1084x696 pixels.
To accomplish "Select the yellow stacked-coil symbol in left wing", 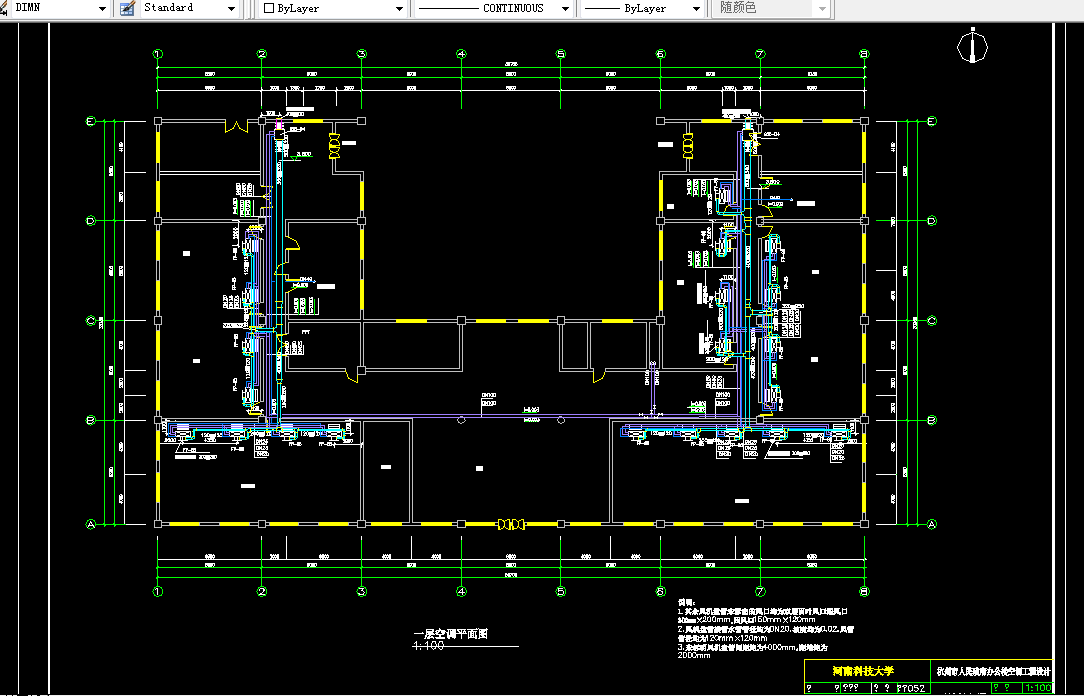I will pyautogui.click(x=335, y=146).
